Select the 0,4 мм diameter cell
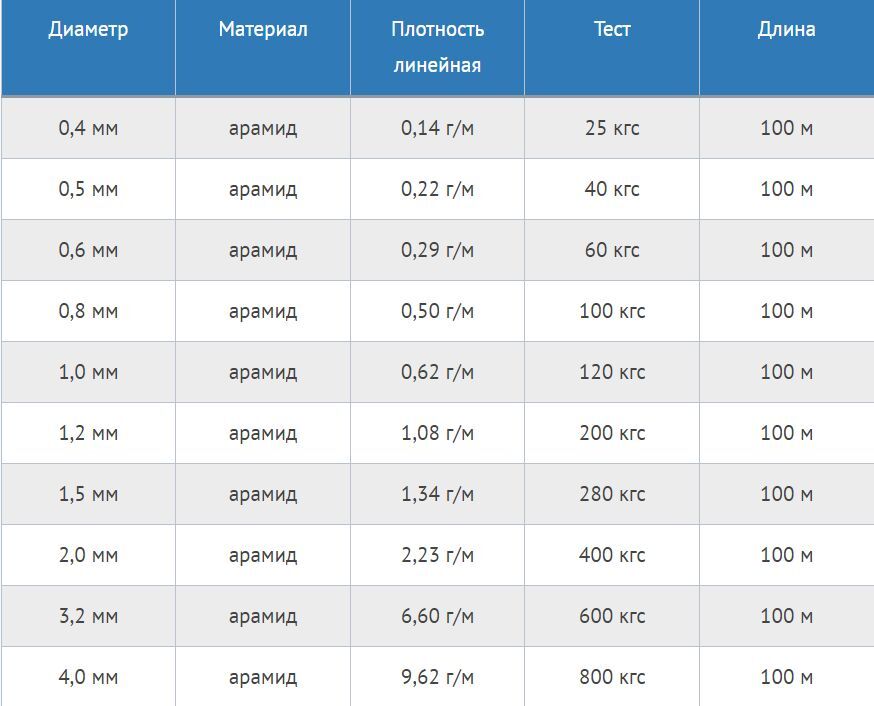Screen dimensions: 874x706 click(88, 128)
